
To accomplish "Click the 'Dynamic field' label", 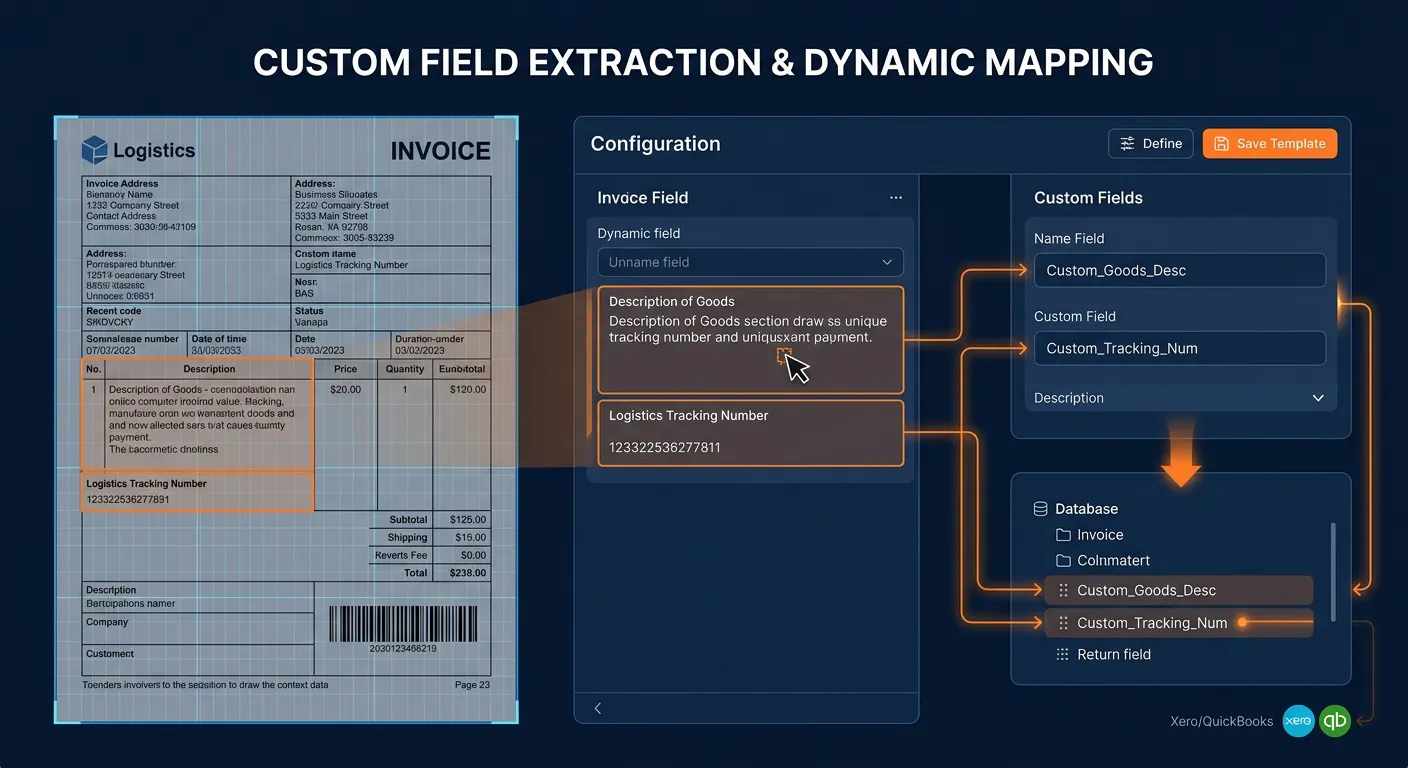I will [639, 233].
